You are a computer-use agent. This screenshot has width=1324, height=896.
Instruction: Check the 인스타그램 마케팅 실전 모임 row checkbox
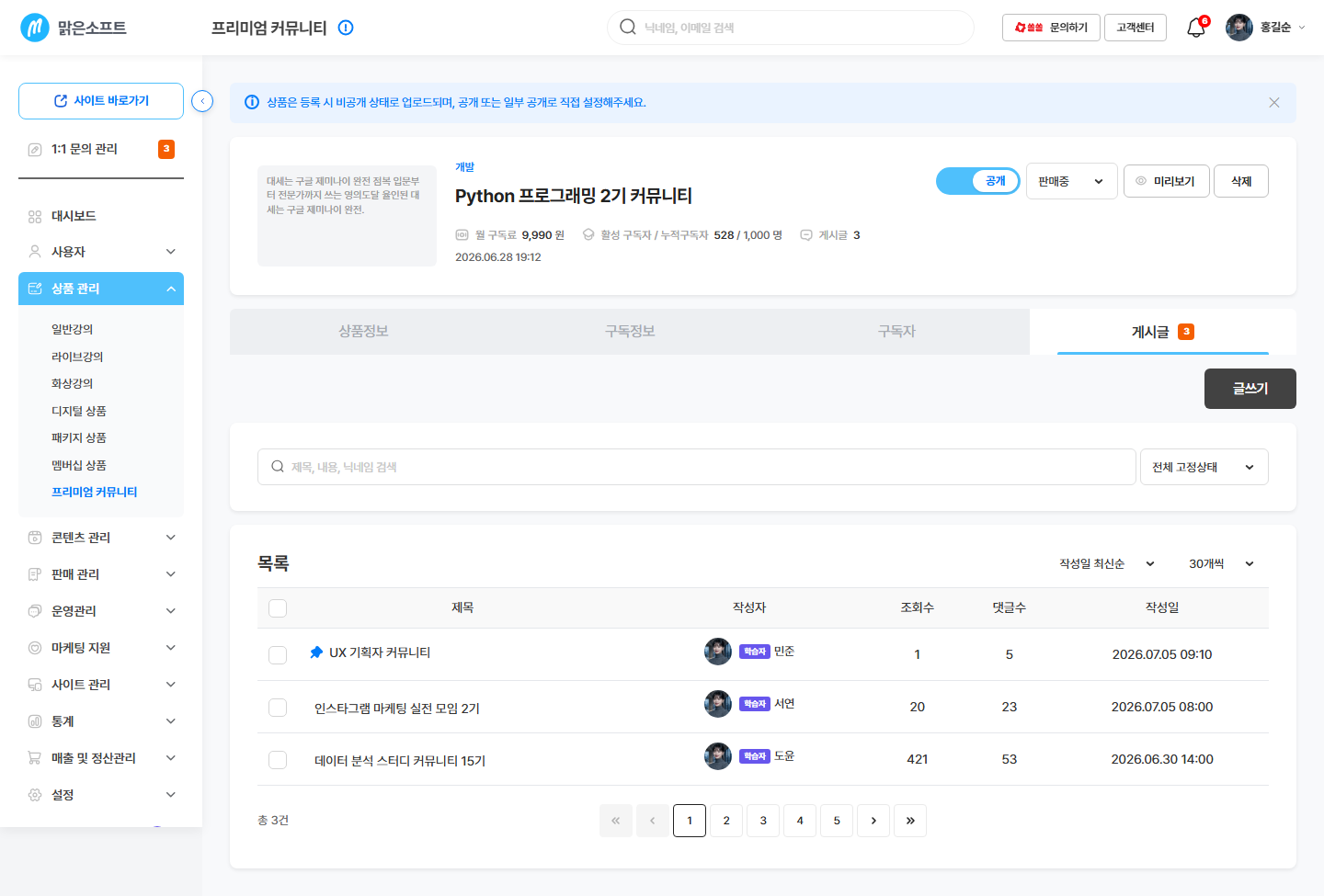[x=278, y=708]
